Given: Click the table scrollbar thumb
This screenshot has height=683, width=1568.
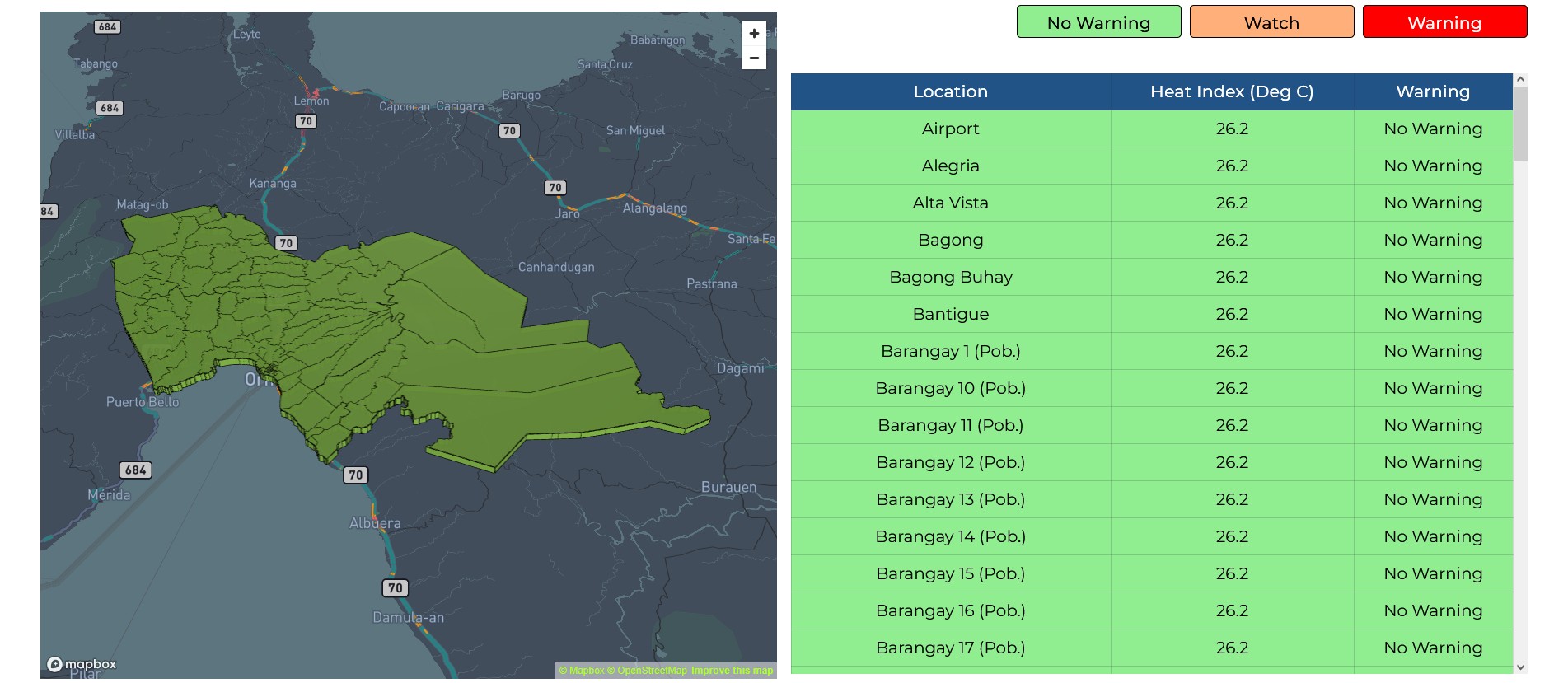Looking at the screenshot, I should pos(1521,124).
